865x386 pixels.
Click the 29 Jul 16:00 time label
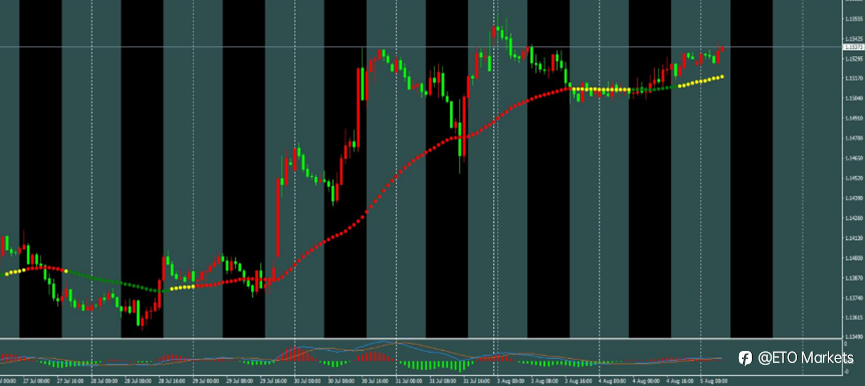(274, 380)
